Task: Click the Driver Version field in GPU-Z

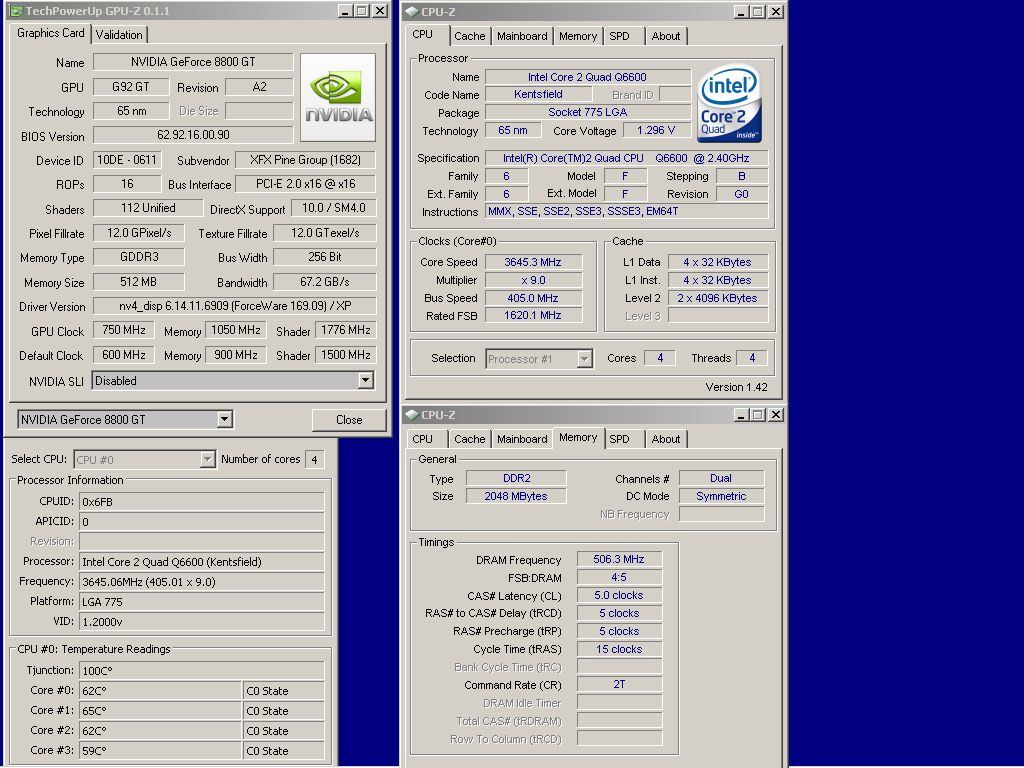Action: (x=234, y=306)
